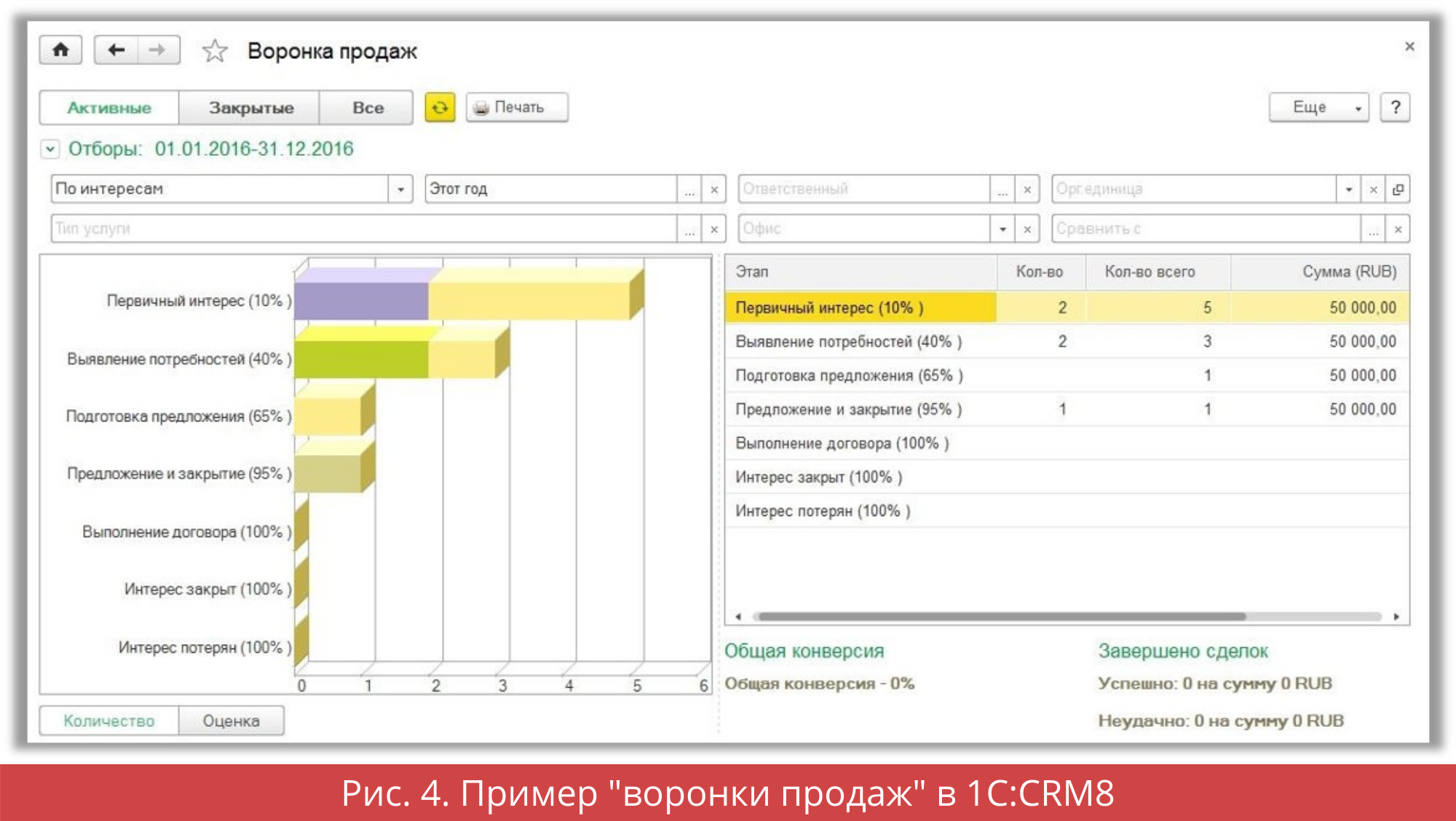Close the Воронка продаж form
Viewport: 1456px width, 821px height.
click(x=1409, y=47)
